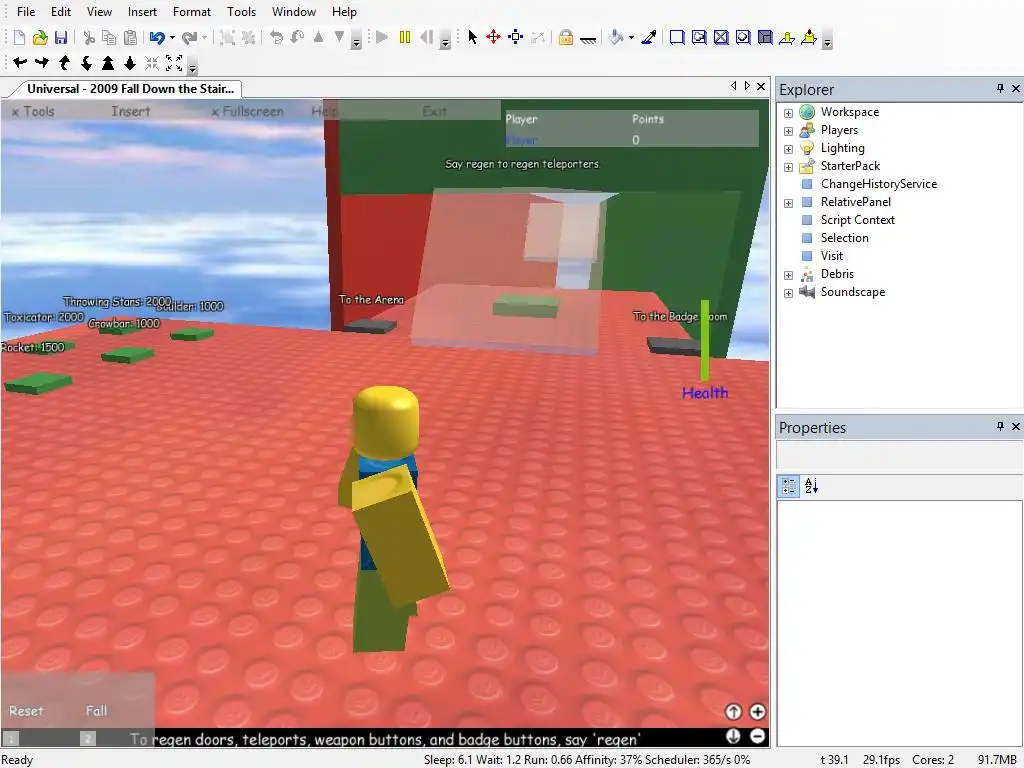1024x768 pixels.
Task: Expand the Soundscape tree node
Action: (788, 293)
